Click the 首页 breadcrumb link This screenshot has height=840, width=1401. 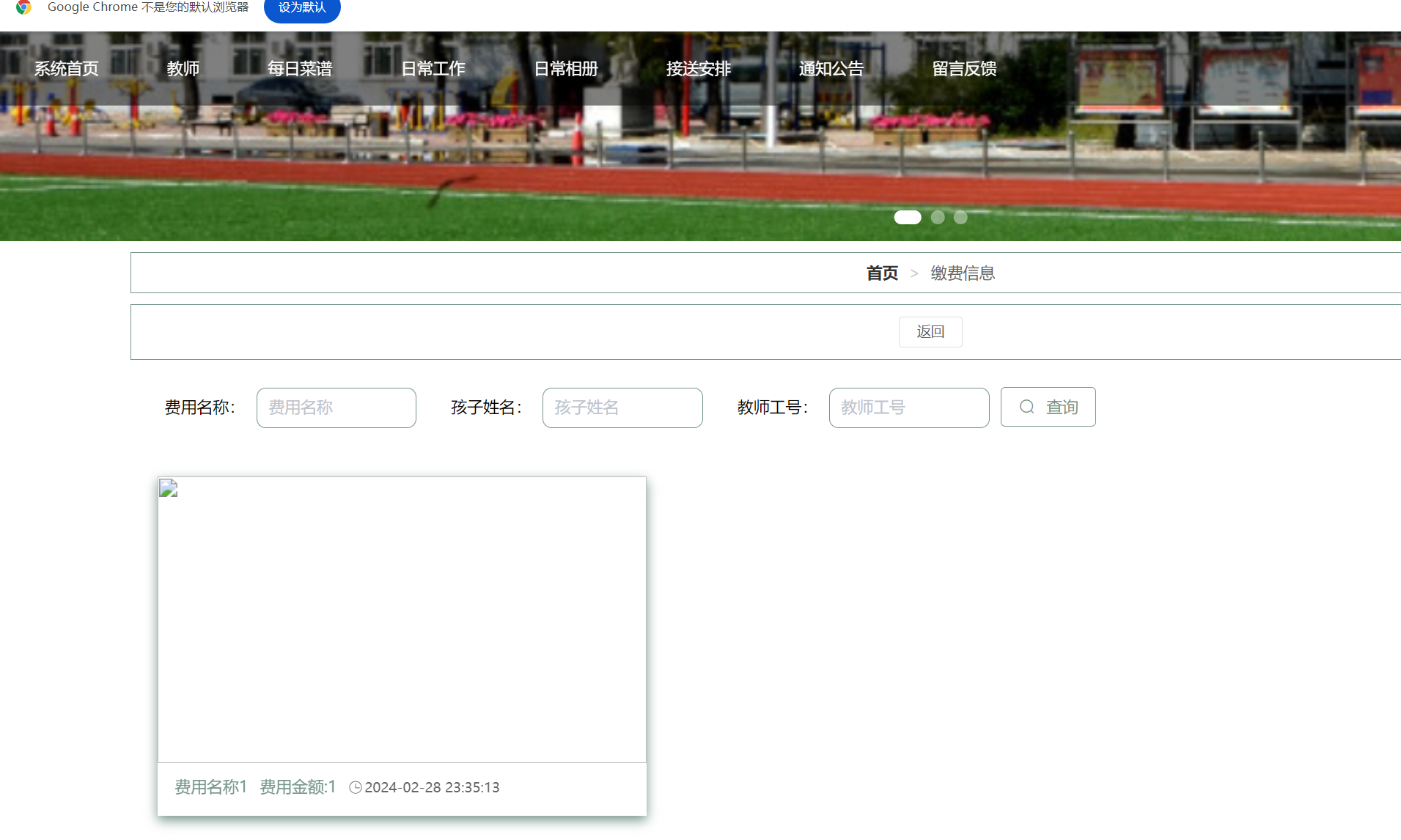pos(882,273)
